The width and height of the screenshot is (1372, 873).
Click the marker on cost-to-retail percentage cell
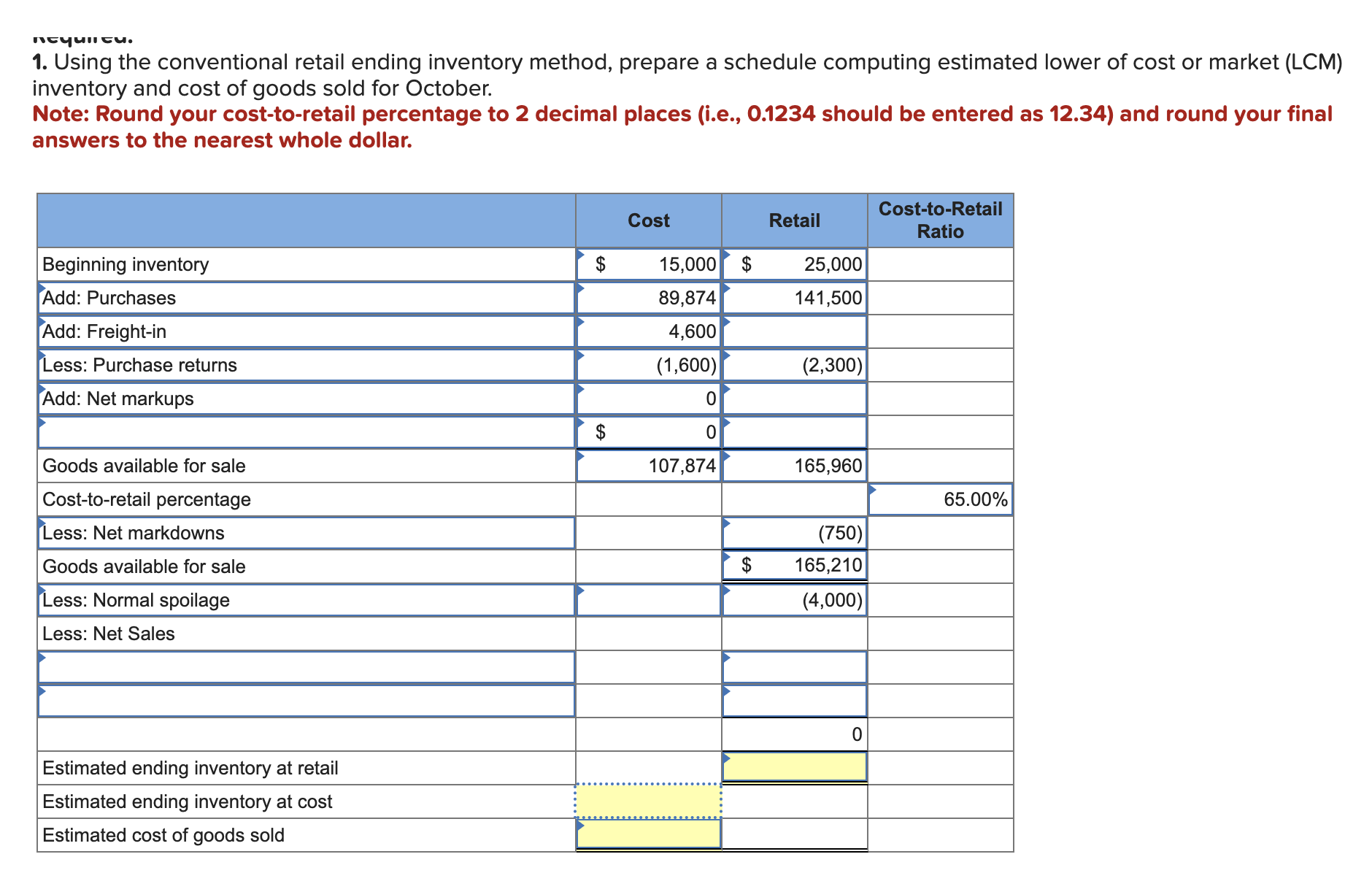coord(873,489)
